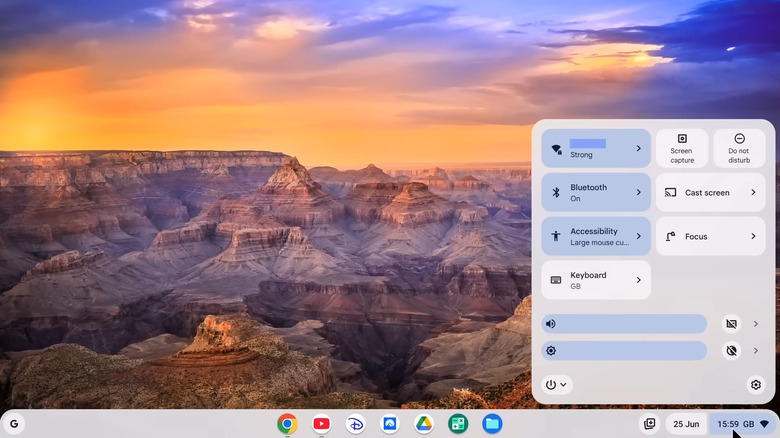Click the 15:59 status area clock

coord(727,424)
